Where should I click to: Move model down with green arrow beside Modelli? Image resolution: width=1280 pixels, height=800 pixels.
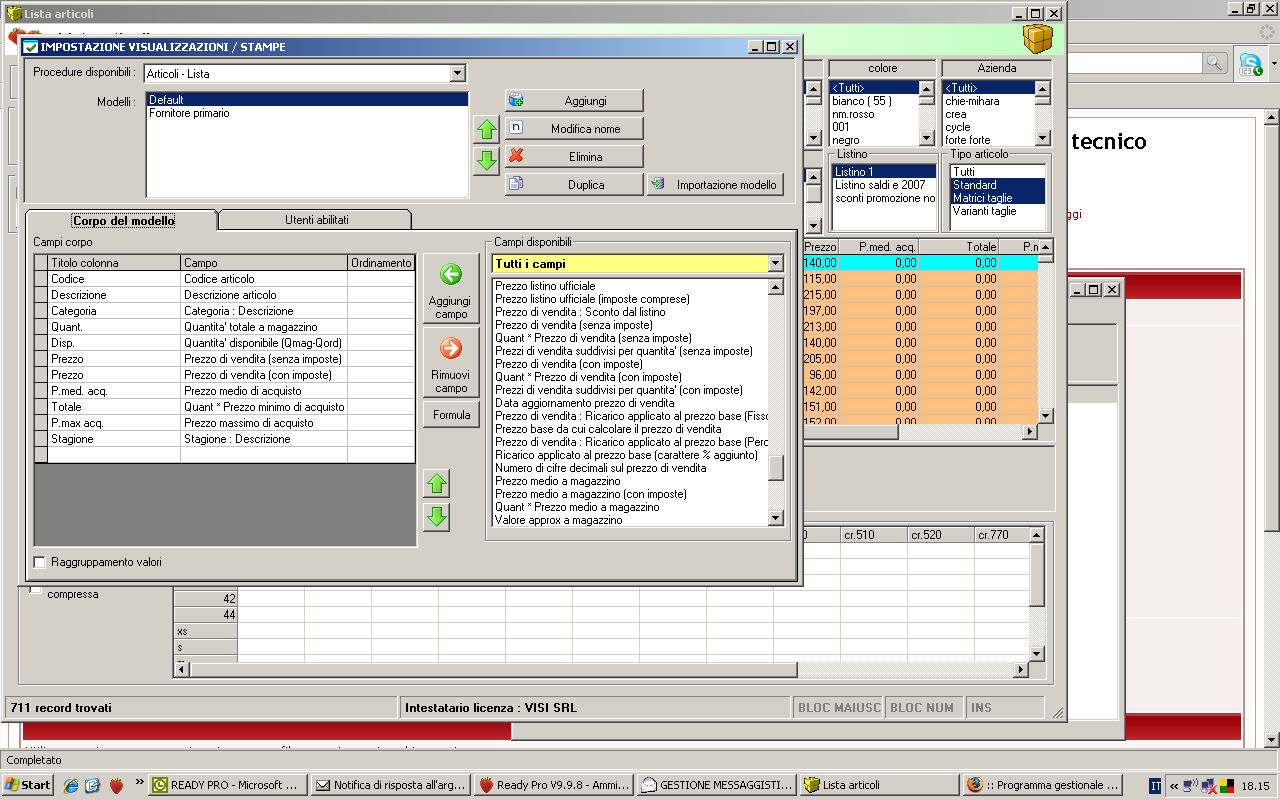coord(486,161)
